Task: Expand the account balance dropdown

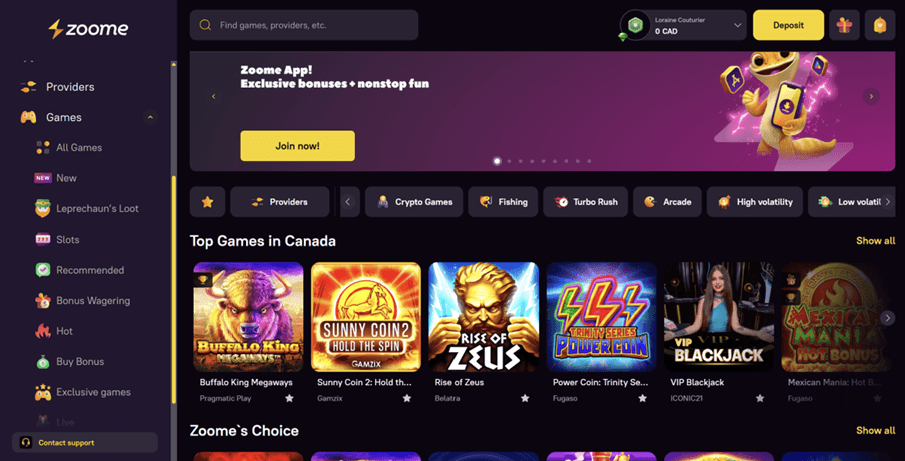Action: (737, 25)
